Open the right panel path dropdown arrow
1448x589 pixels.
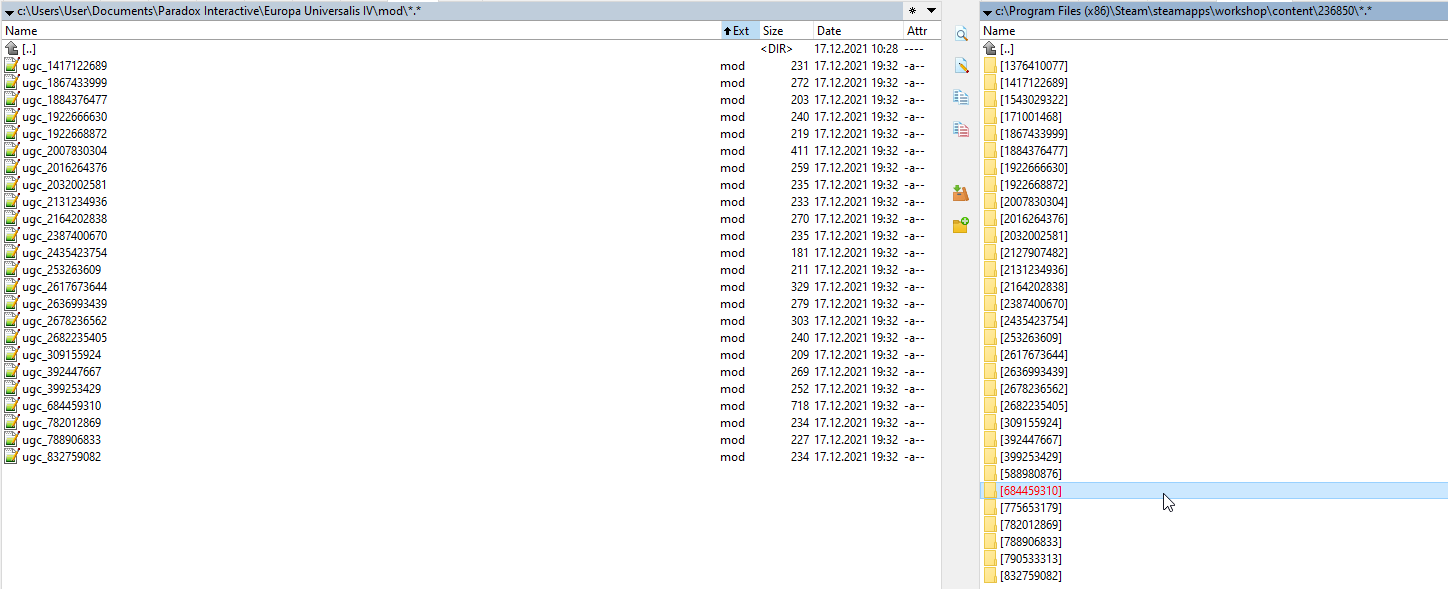click(x=988, y=11)
